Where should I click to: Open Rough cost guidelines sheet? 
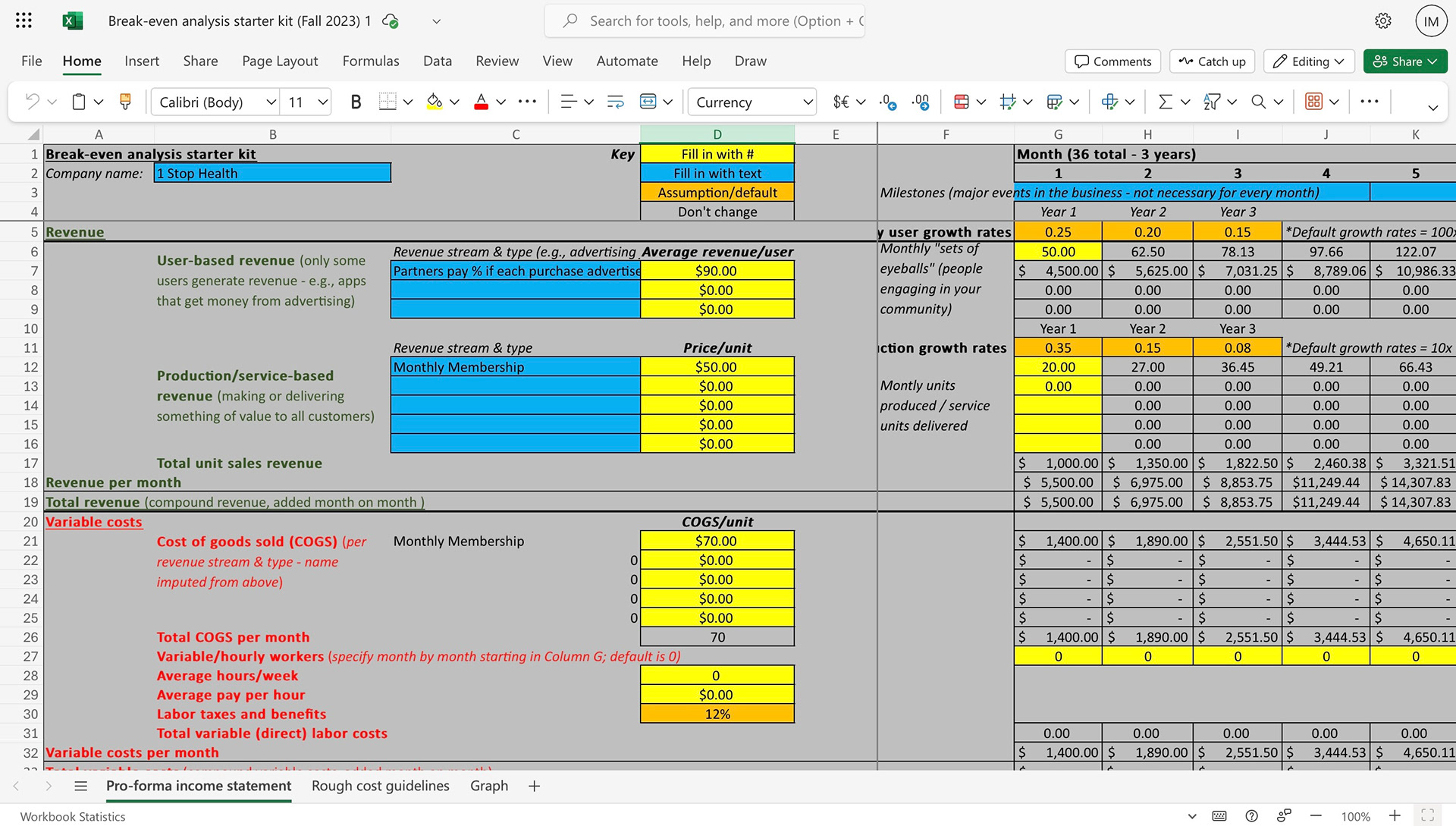coord(381,786)
